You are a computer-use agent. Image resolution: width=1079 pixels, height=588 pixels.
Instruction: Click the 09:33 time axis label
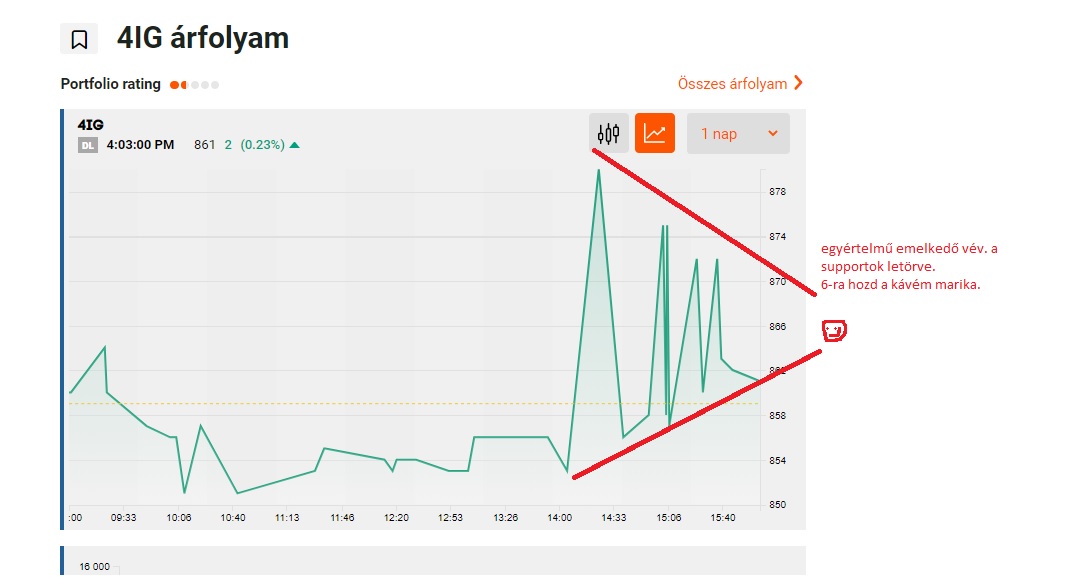click(124, 518)
